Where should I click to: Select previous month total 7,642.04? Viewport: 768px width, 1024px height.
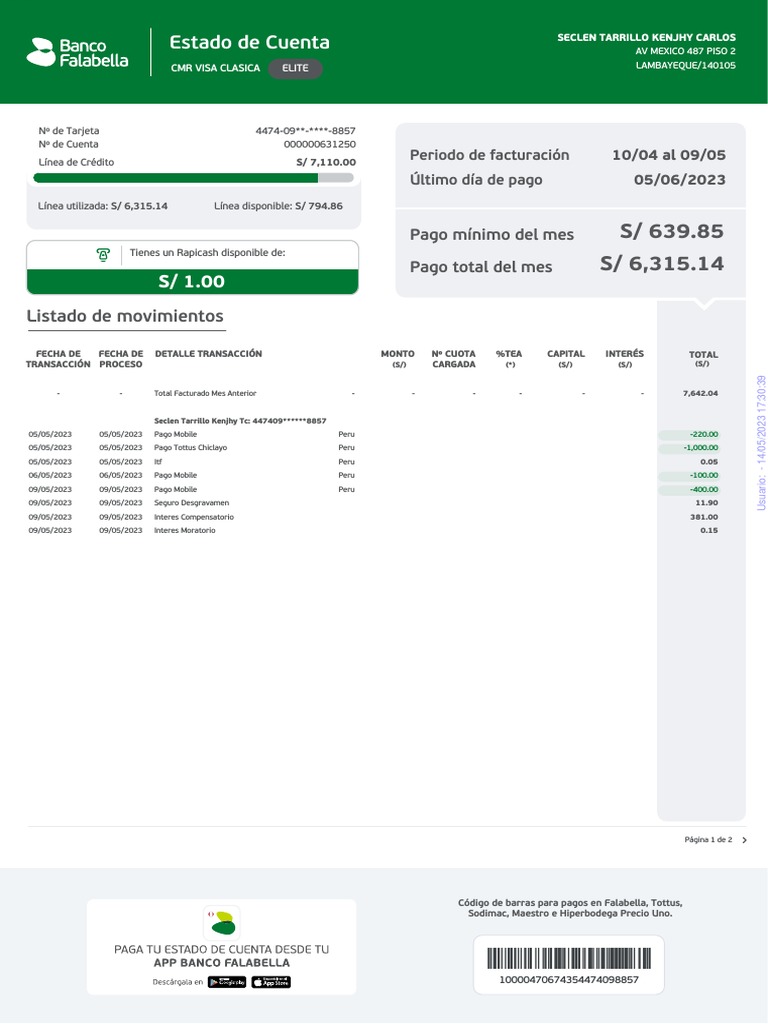pyautogui.click(x=700, y=393)
